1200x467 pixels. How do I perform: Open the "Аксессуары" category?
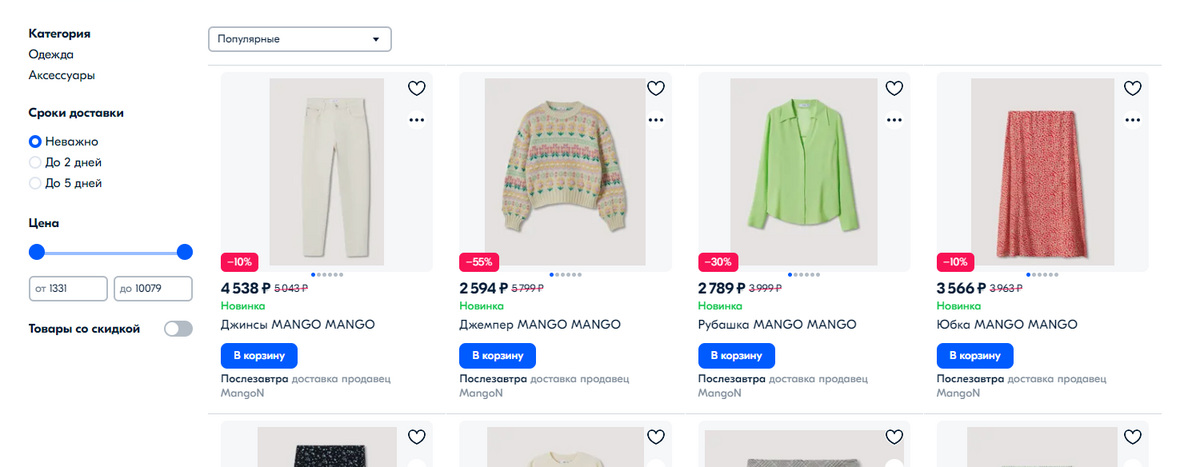62,75
